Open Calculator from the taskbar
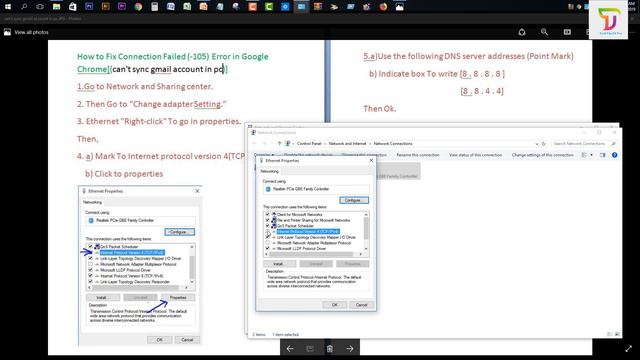The image size is (640, 360). pyautogui.click(x=154, y=7)
